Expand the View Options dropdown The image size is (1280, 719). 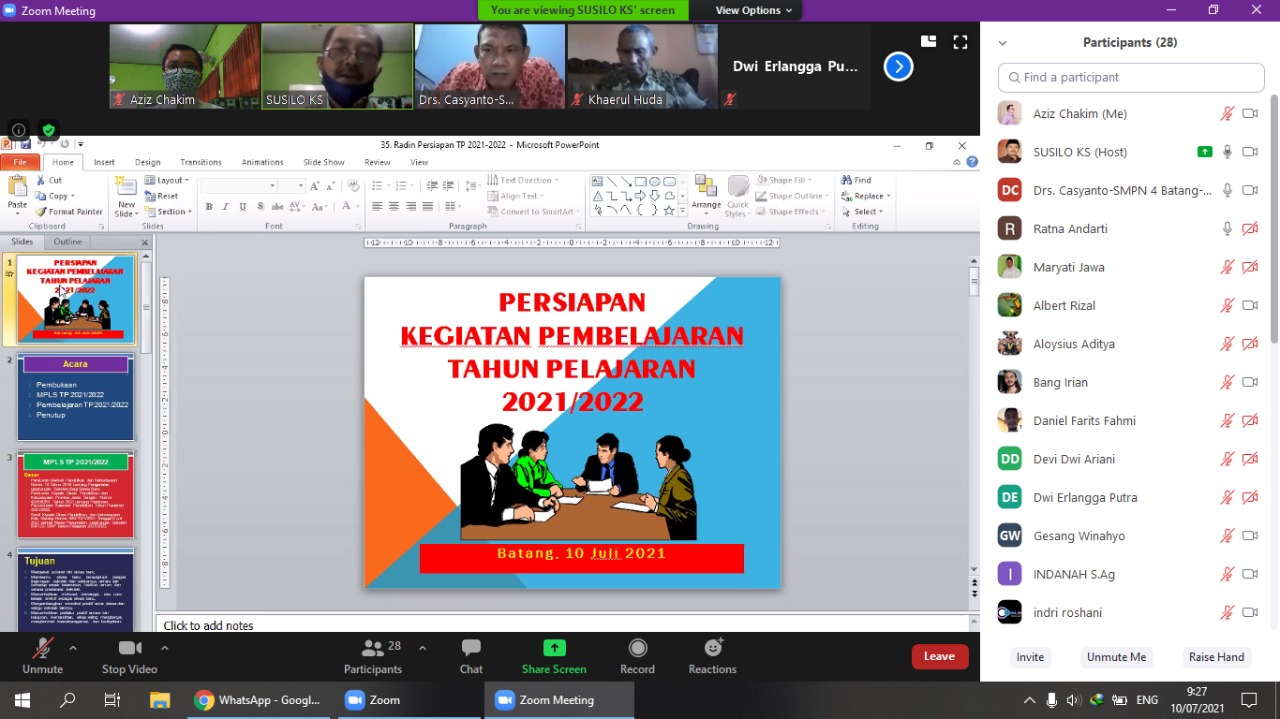(x=753, y=10)
